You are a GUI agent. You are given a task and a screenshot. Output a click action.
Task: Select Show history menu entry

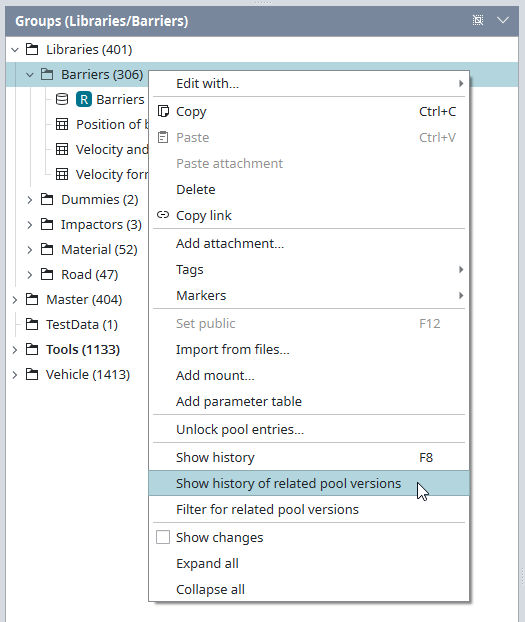coord(309,457)
